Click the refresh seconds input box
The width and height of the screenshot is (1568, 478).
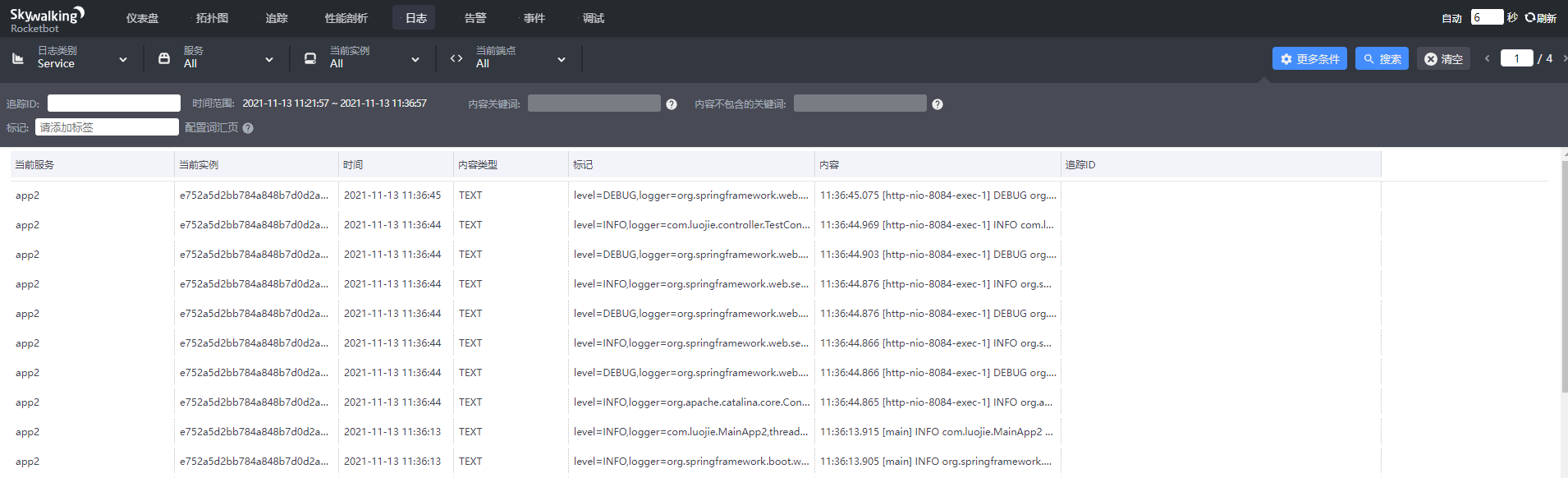click(x=1487, y=17)
